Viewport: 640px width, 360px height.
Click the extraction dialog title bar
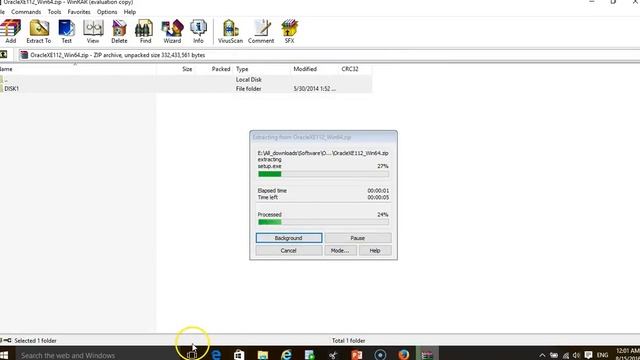click(x=323, y=137)
